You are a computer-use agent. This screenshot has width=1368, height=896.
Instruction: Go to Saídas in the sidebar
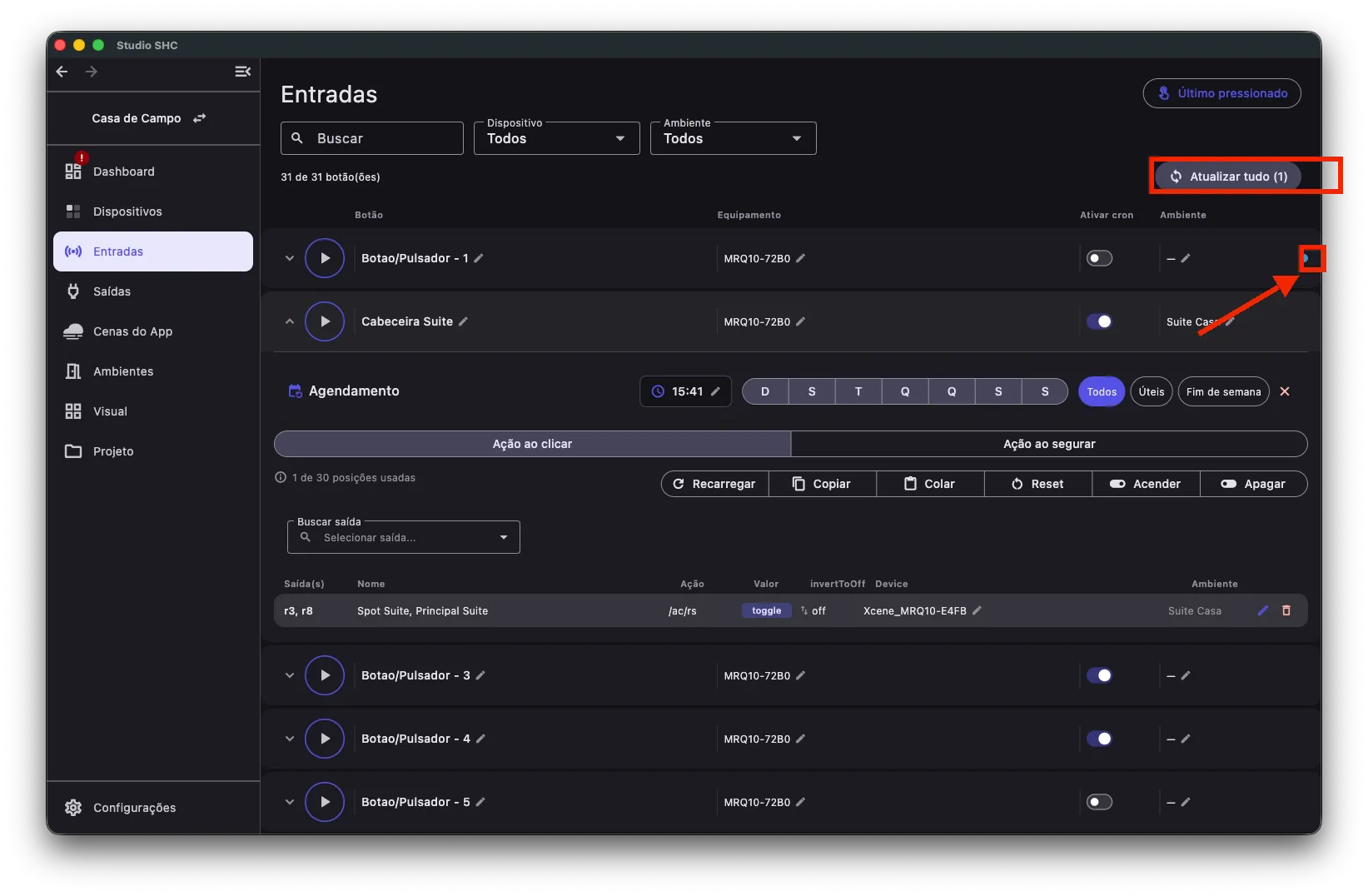pyautogui.click(x=153, y=291)
